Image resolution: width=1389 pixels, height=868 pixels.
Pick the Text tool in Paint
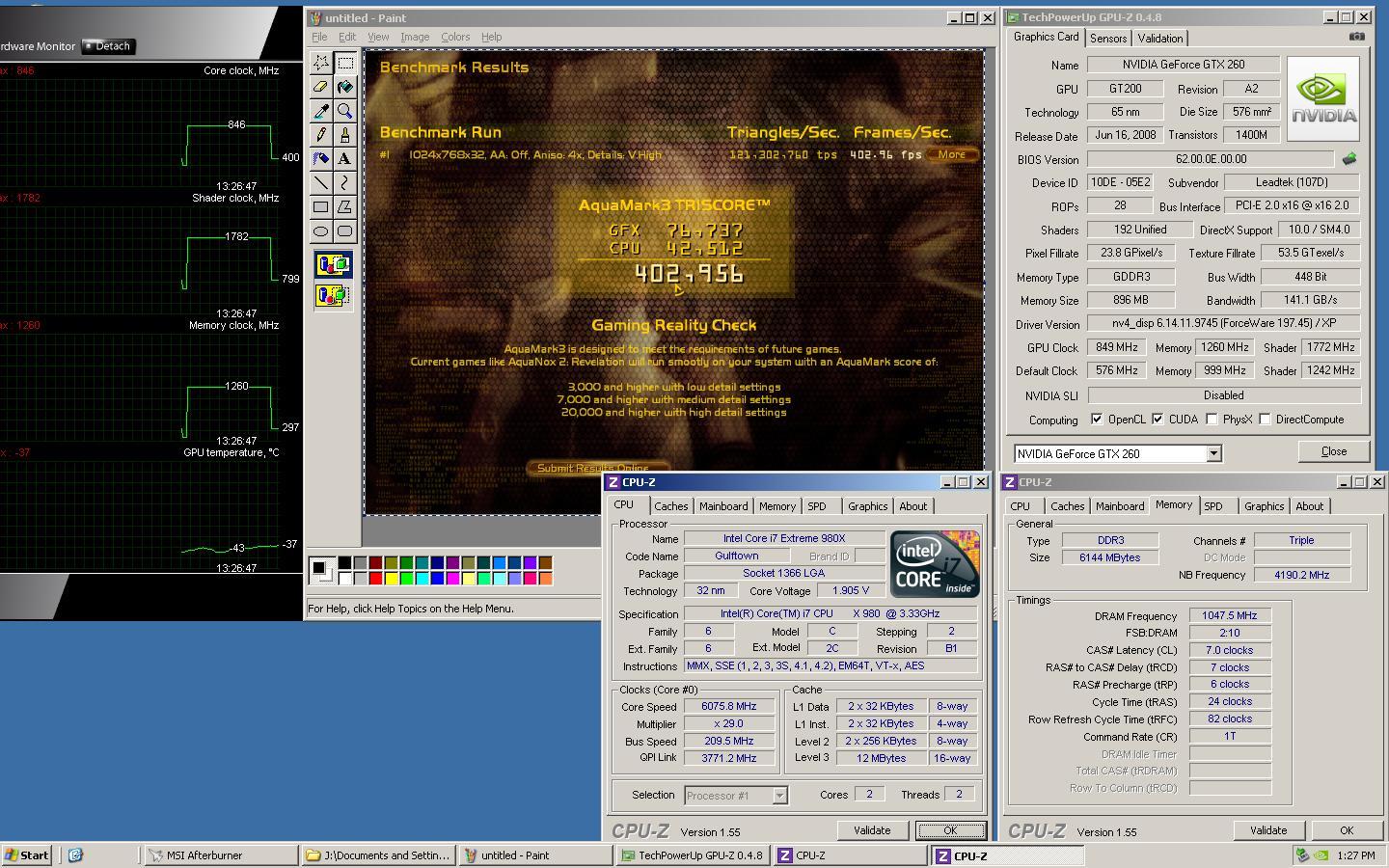click(x=345, y=159)
